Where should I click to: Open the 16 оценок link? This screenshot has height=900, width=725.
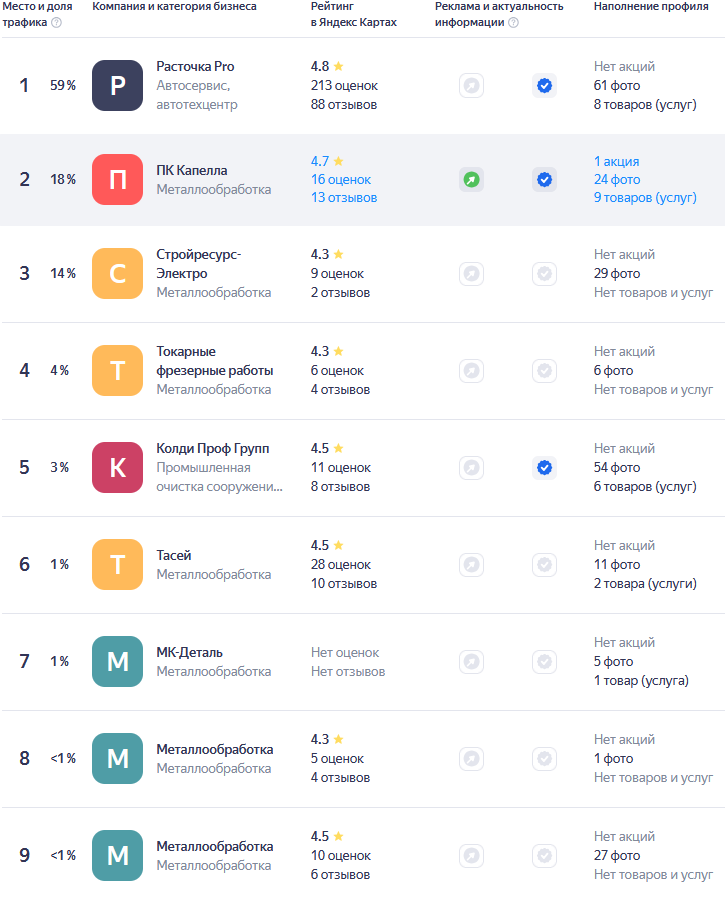341,179
